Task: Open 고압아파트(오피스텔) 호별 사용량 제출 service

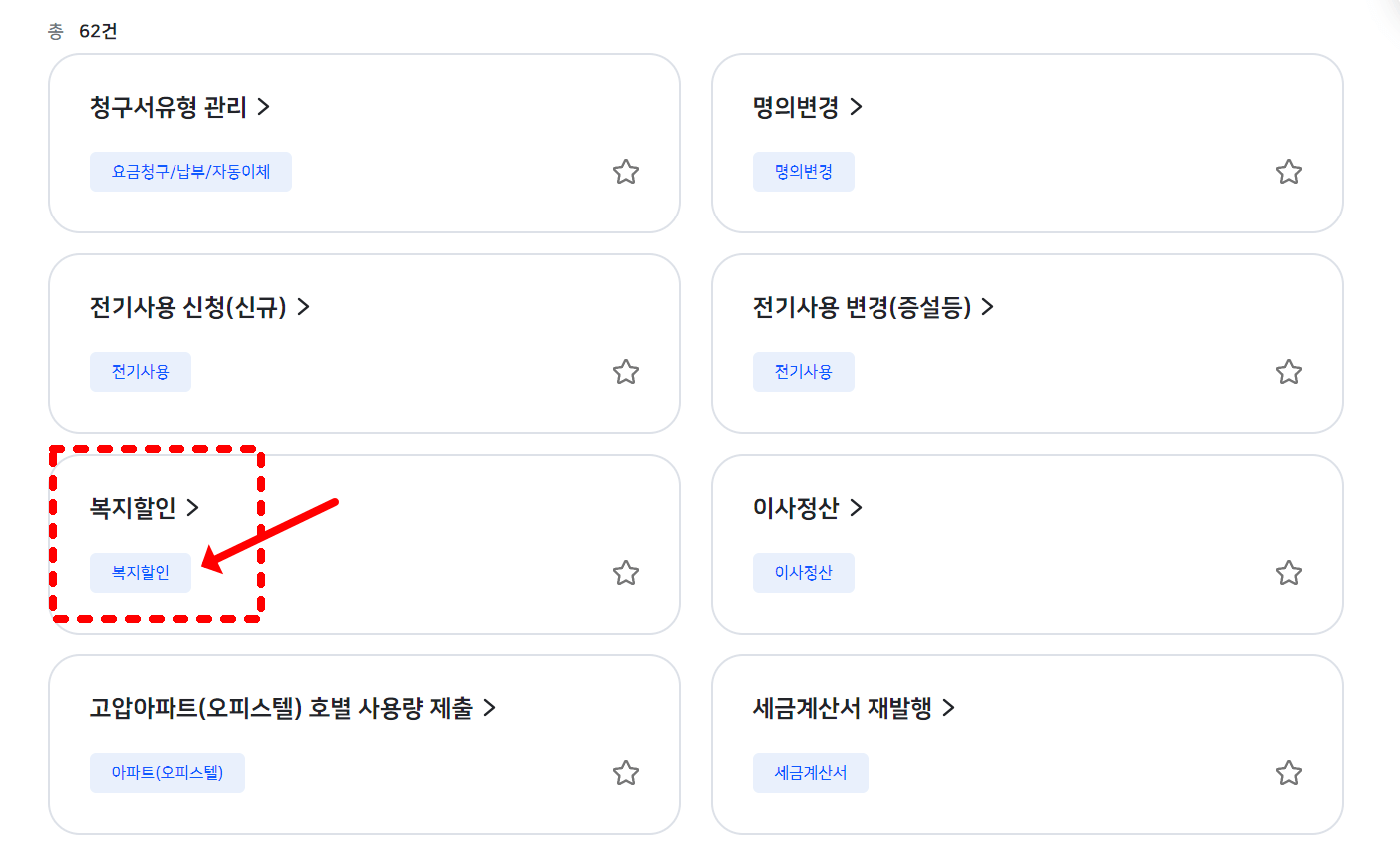Action: coord(278,707)
